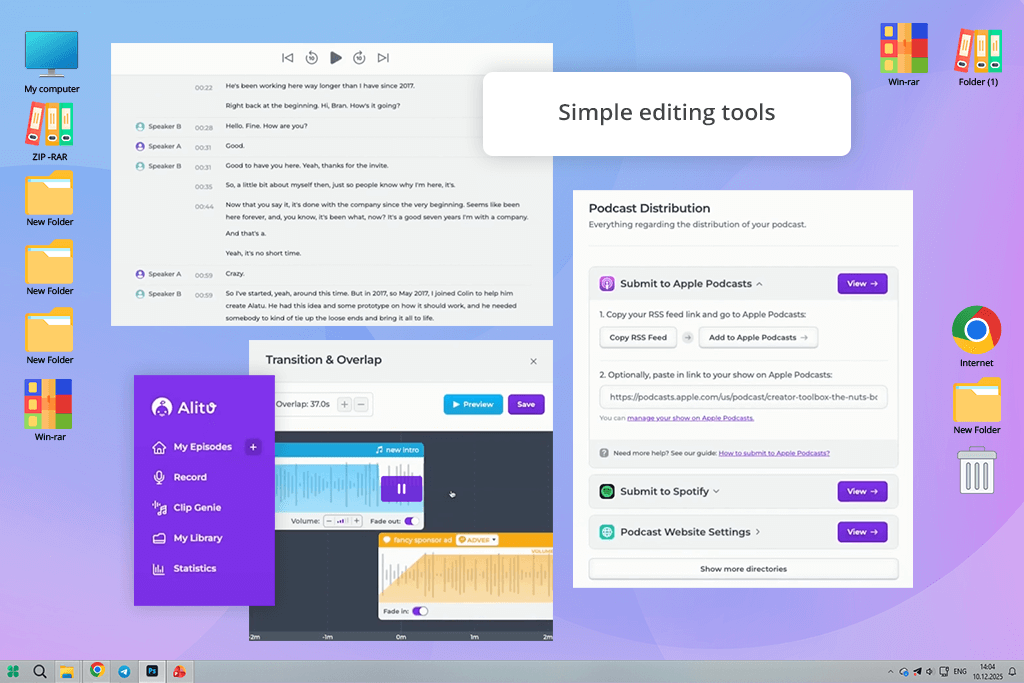
Task: Save the transition settings
Action: pos(526,405)
